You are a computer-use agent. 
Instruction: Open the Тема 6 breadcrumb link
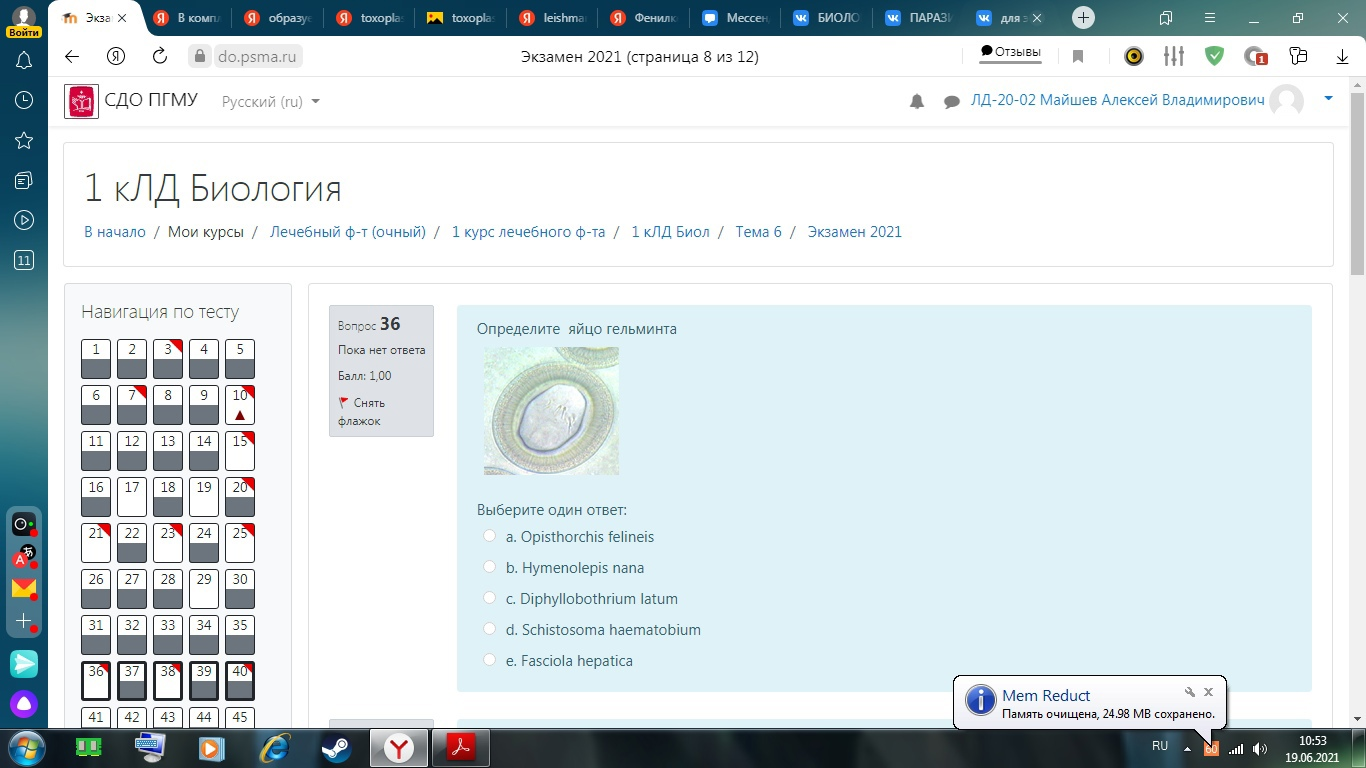pyautogui.click(x=759, y=232)
